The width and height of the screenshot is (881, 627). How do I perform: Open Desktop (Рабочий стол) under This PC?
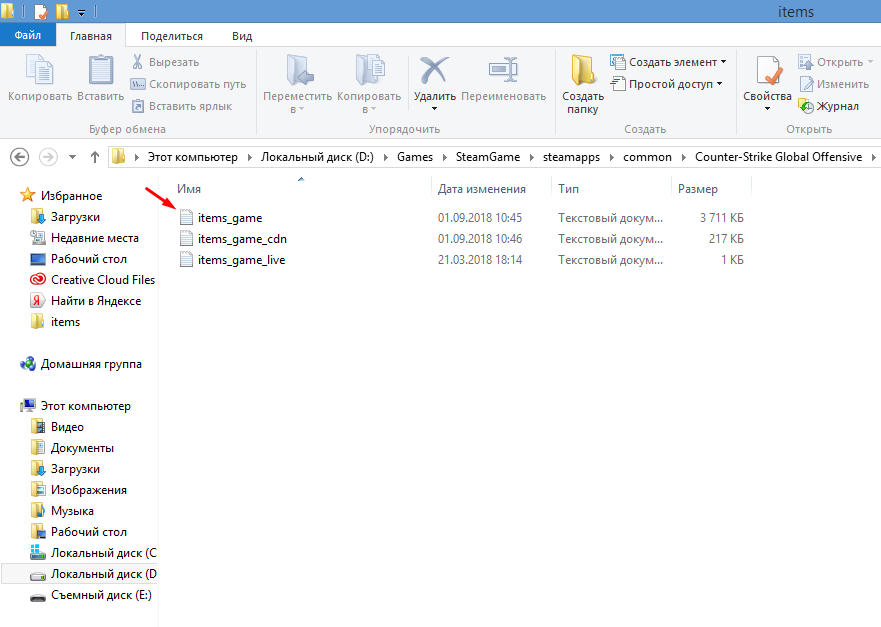pyautogui.click(x=78, y=532)
